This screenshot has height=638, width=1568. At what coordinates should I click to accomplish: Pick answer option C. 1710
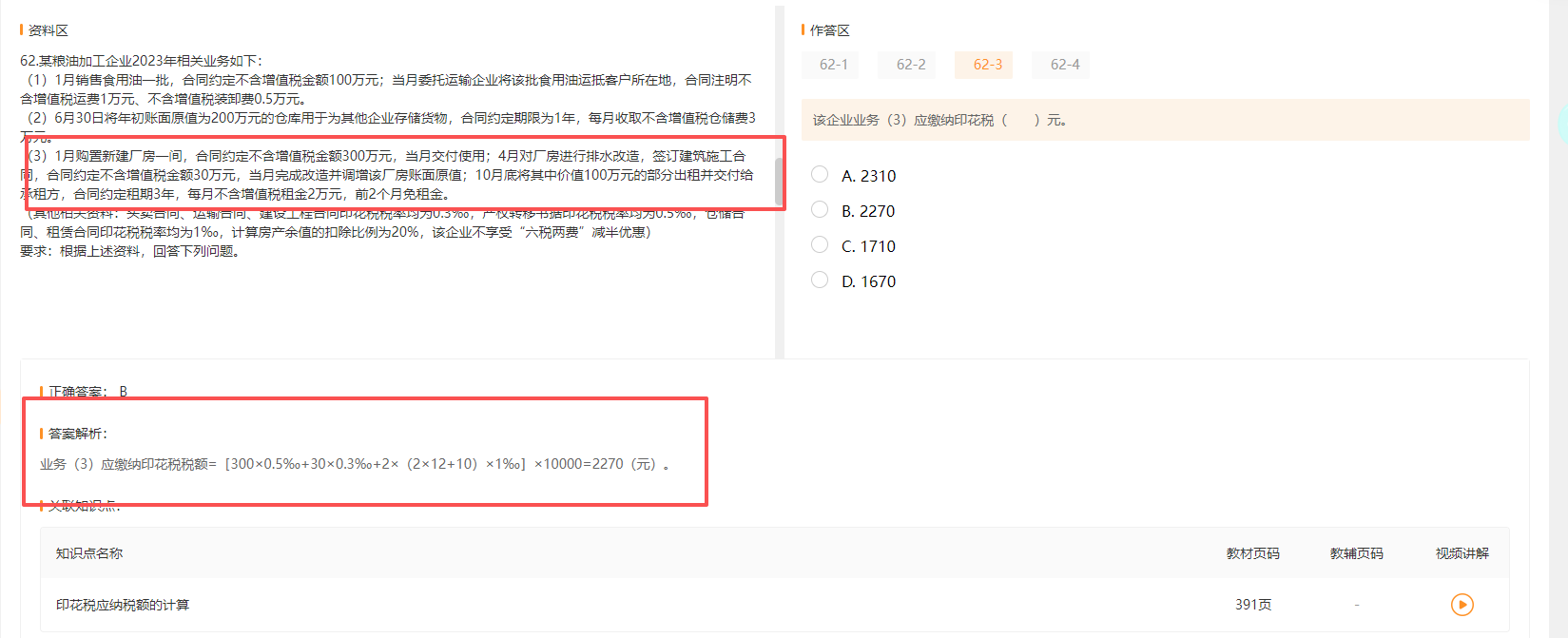click(x=820, y=244)
